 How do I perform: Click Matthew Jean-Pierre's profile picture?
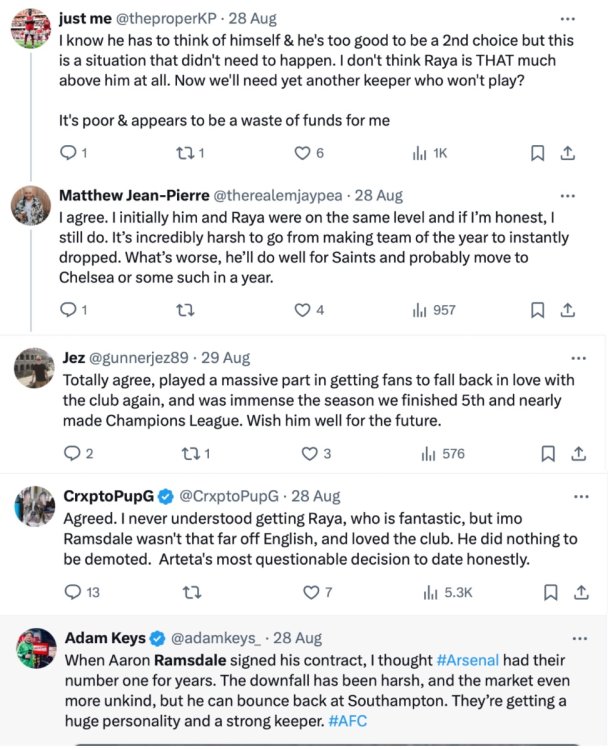(x=31, y=205)
